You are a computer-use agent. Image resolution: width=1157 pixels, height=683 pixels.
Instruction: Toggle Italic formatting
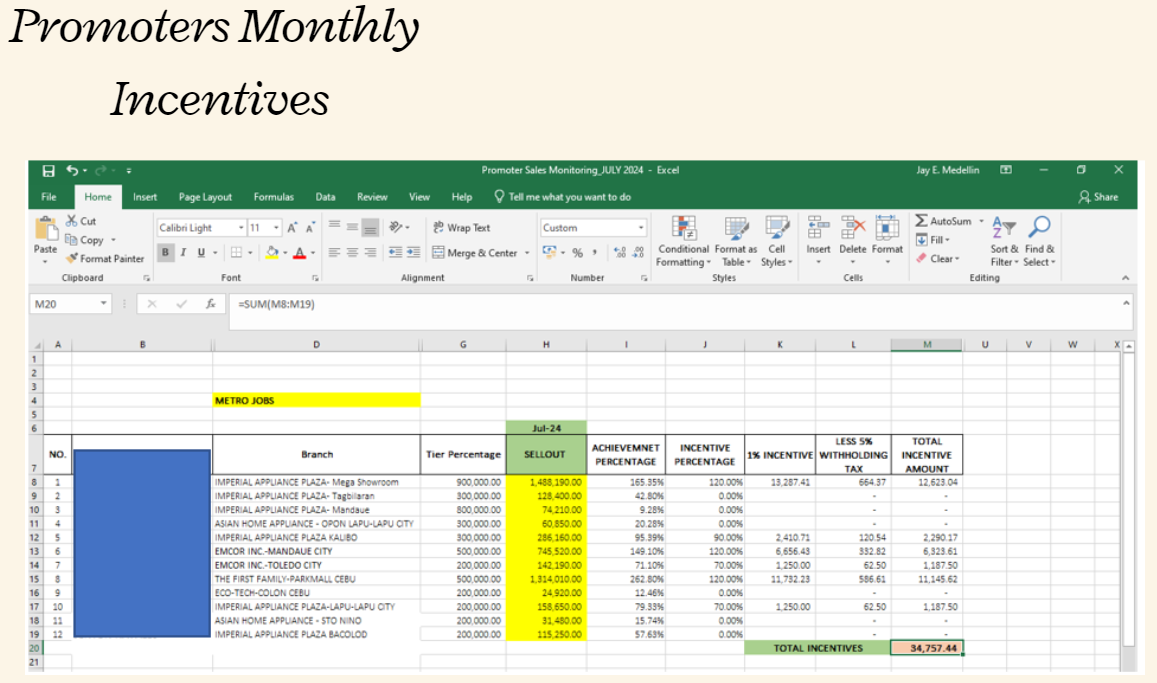(x=183, y=252)
